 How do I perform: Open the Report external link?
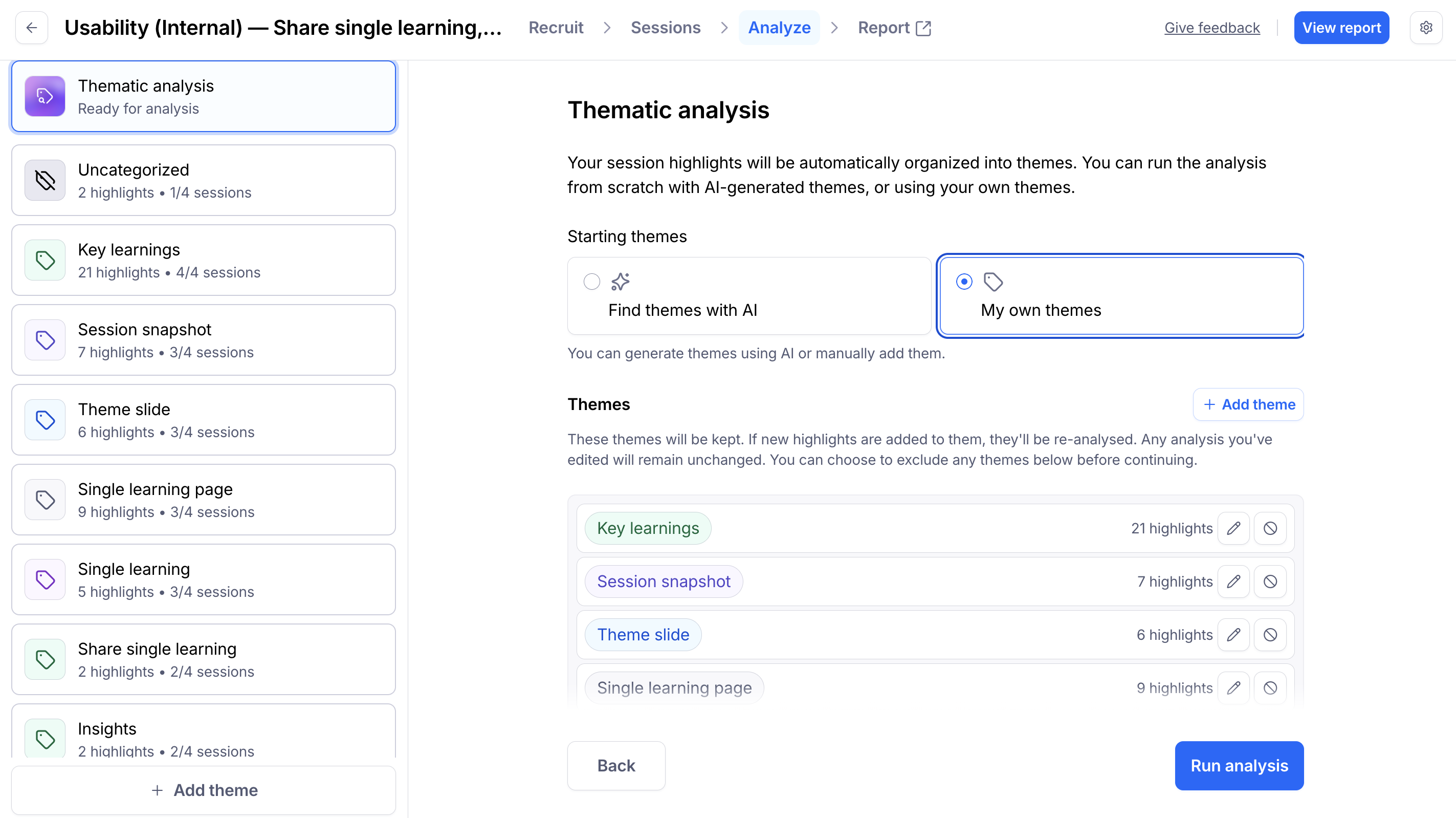point(894,28)
